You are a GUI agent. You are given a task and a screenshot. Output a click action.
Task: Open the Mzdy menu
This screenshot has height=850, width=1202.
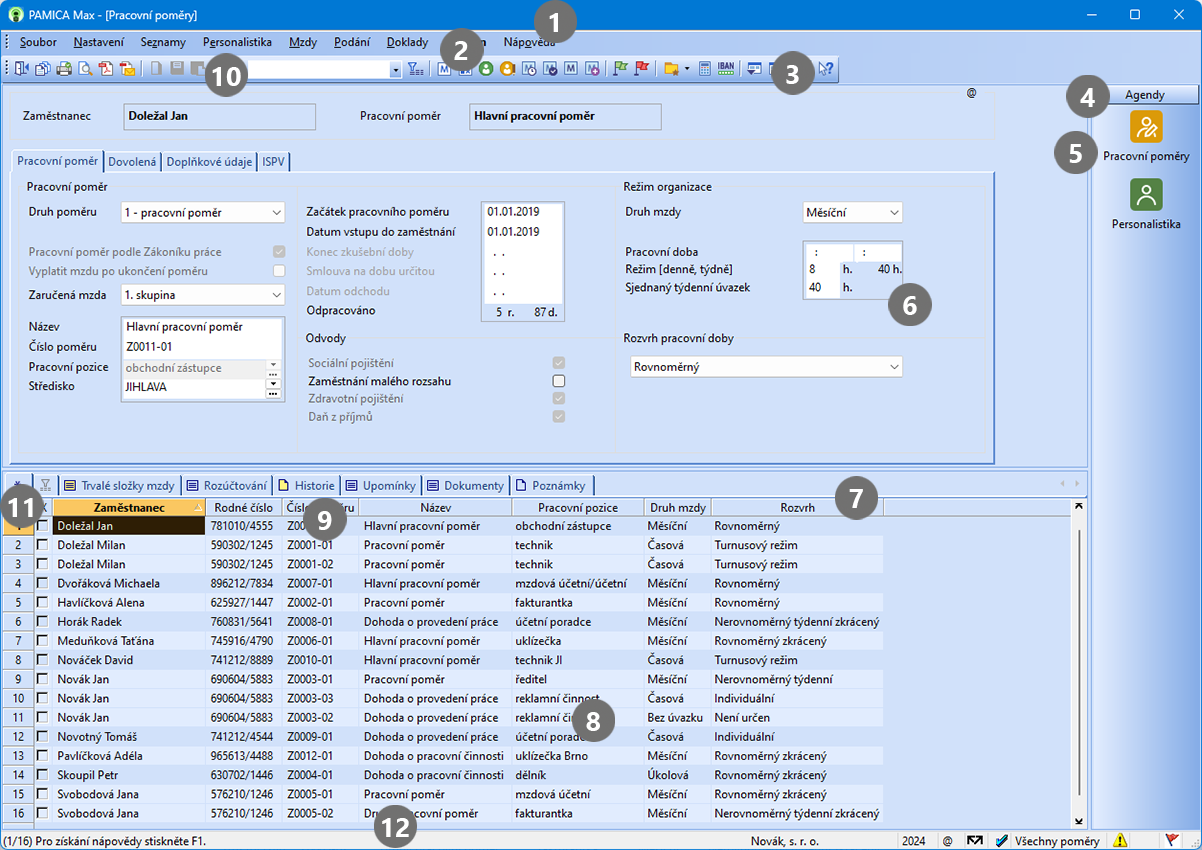point(303,42)
